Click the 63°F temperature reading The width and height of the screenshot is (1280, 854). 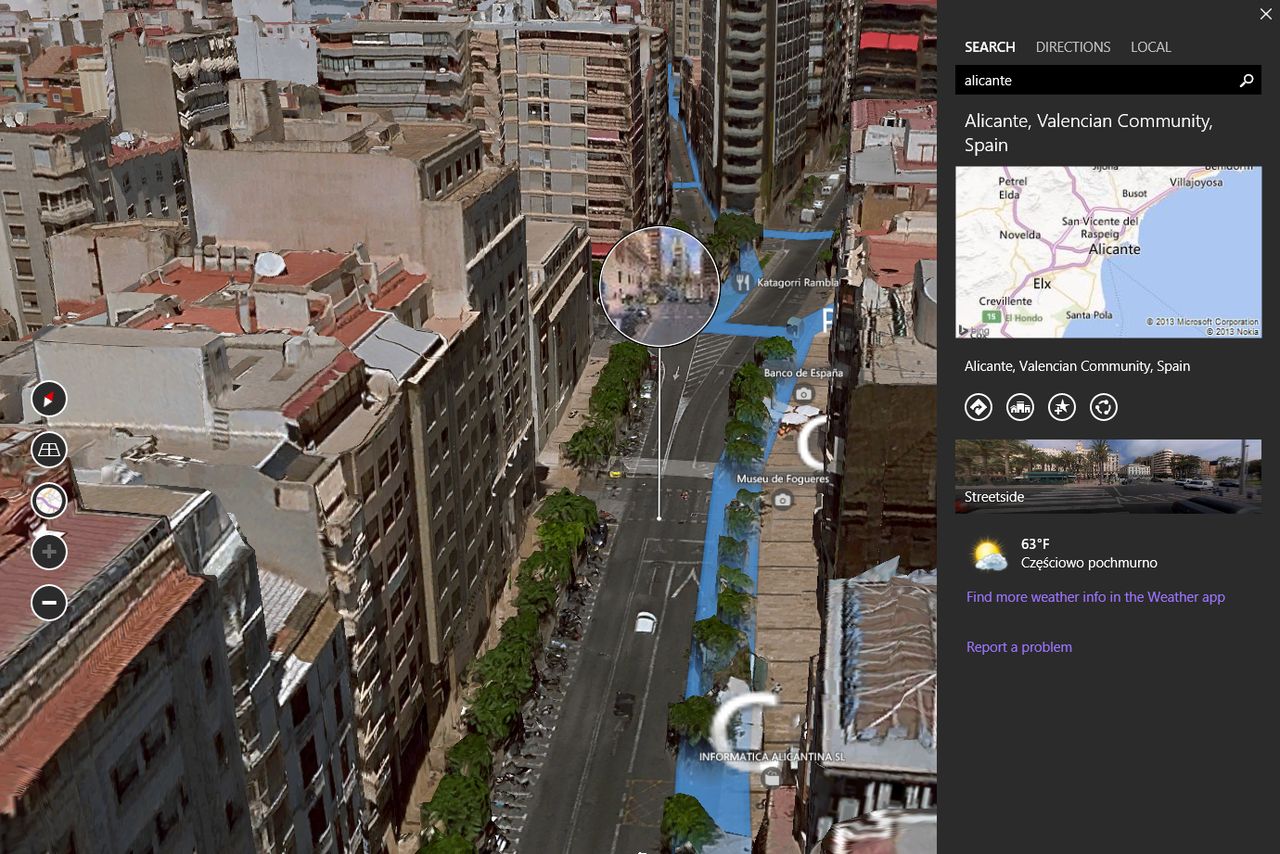pos(1035,544)
